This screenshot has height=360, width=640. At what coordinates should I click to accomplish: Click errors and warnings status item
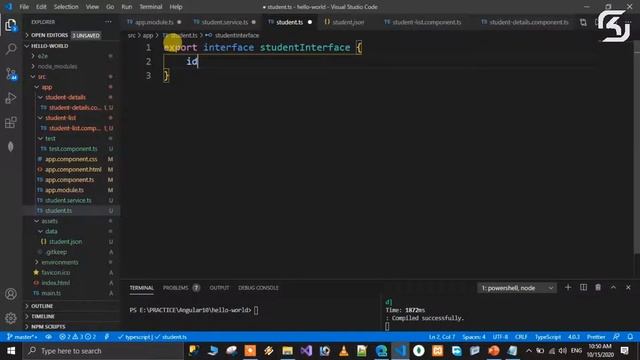pos(77,337)
